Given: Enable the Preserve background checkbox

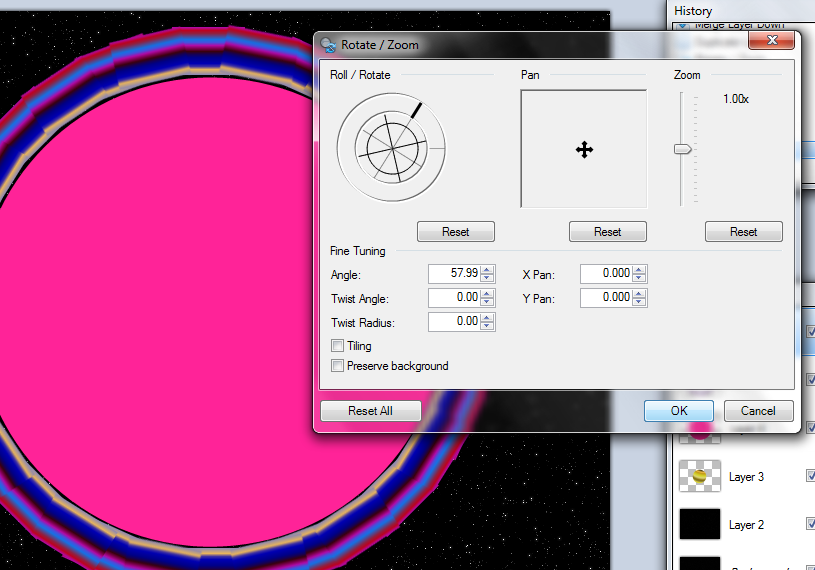Looking at the screenshot, I should pos(338,366).
